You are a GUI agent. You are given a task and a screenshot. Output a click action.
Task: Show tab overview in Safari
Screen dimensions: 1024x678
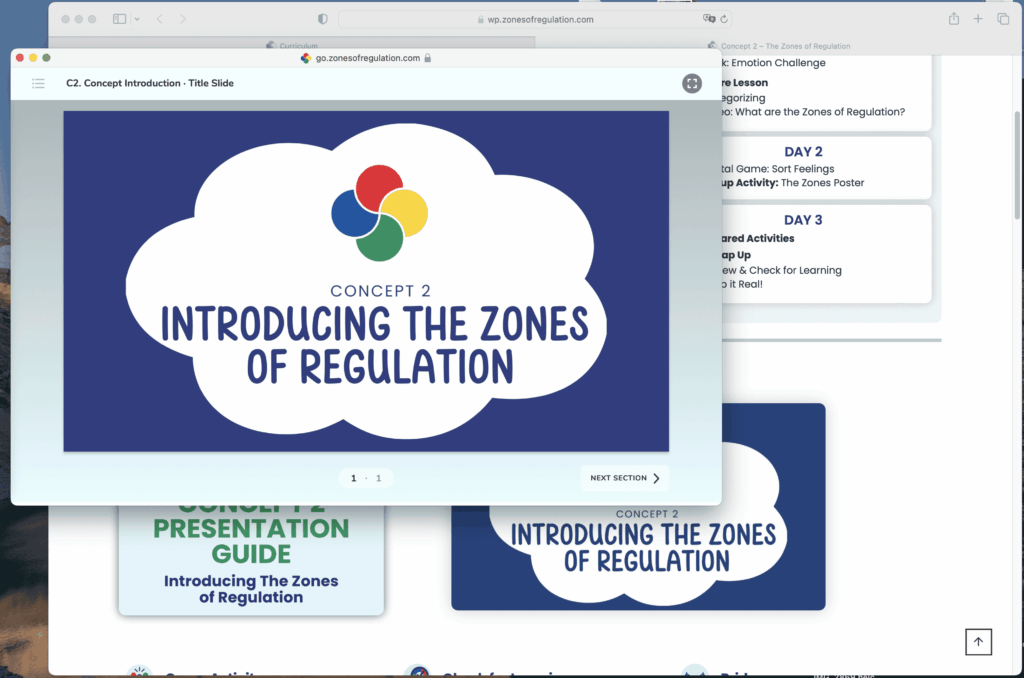(1003, 19)
